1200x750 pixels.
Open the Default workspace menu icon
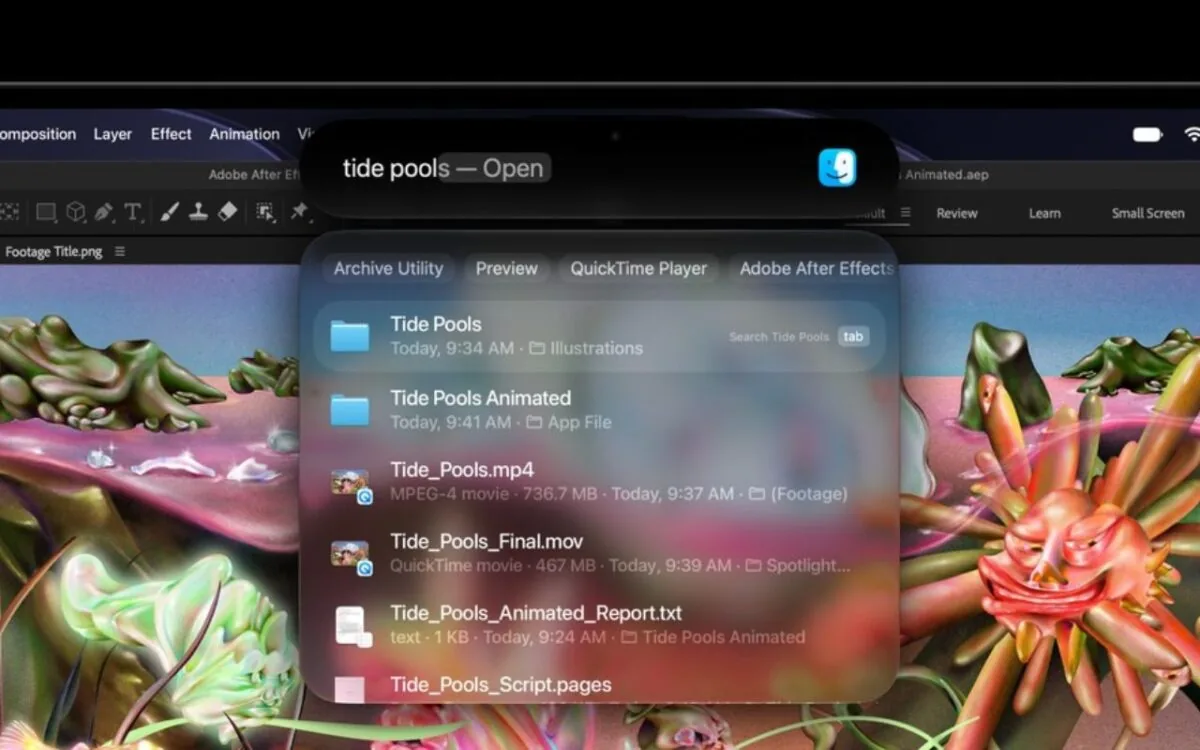[905, 212]
